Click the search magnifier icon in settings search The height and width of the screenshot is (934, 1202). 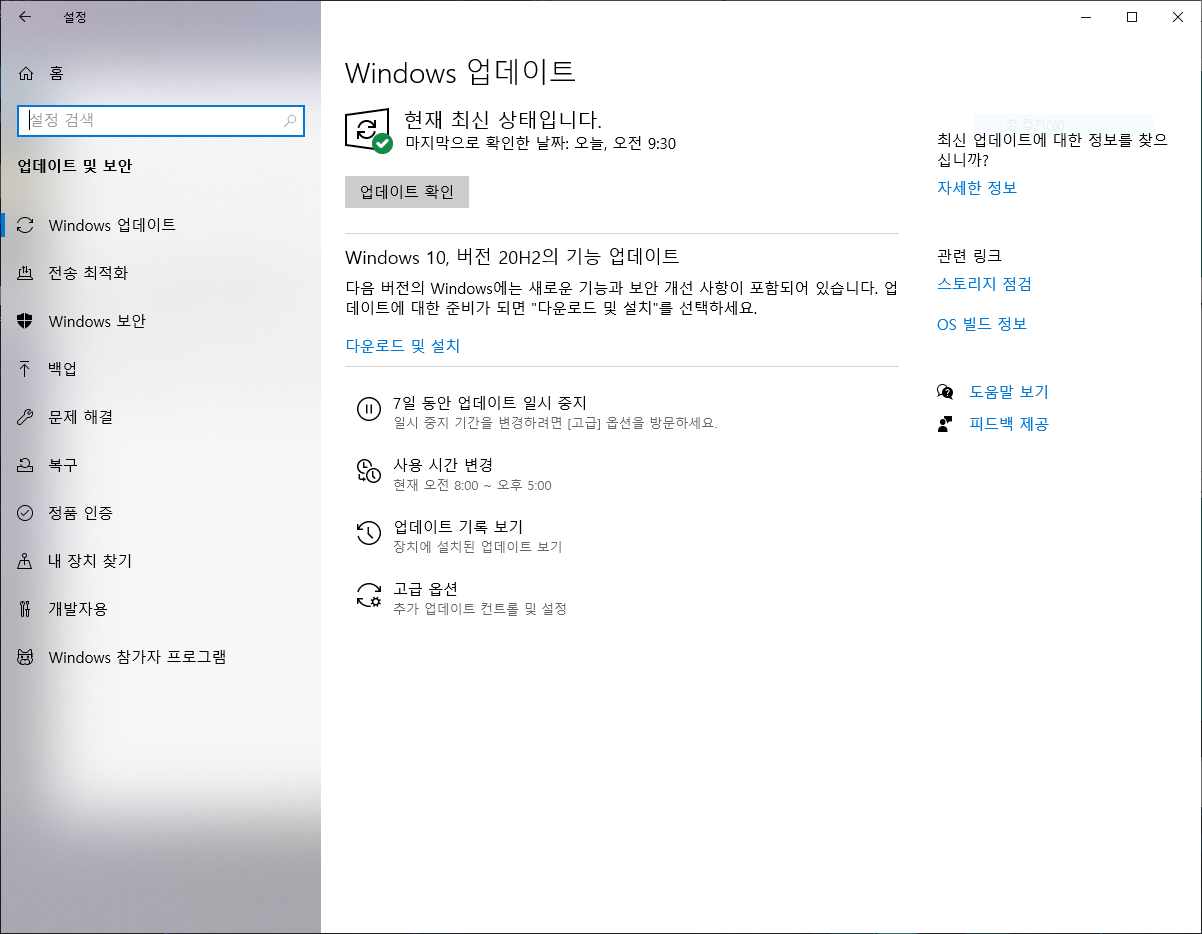pyautogui.click(x=290, y=121)
